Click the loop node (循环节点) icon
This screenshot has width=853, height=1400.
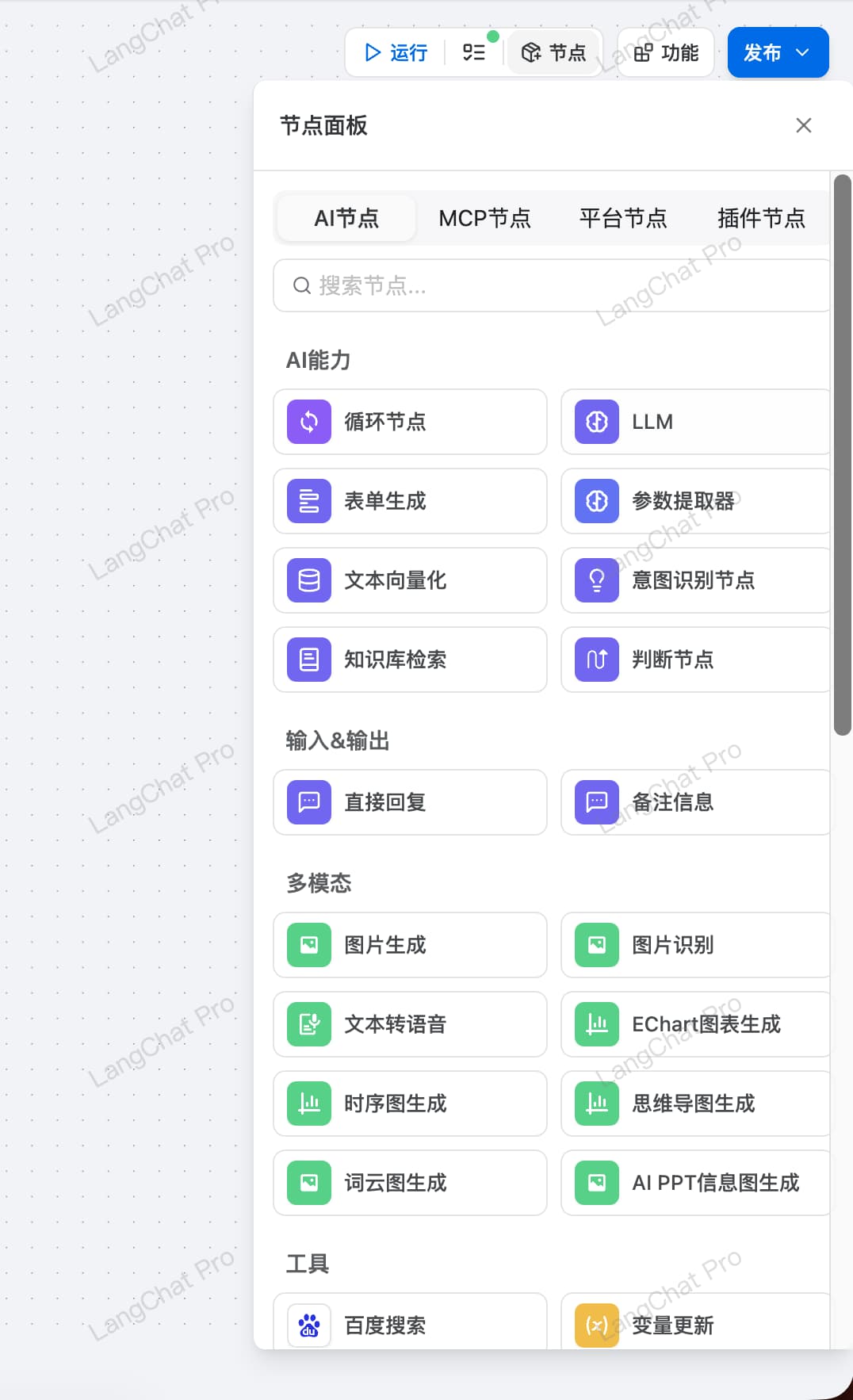309,422
